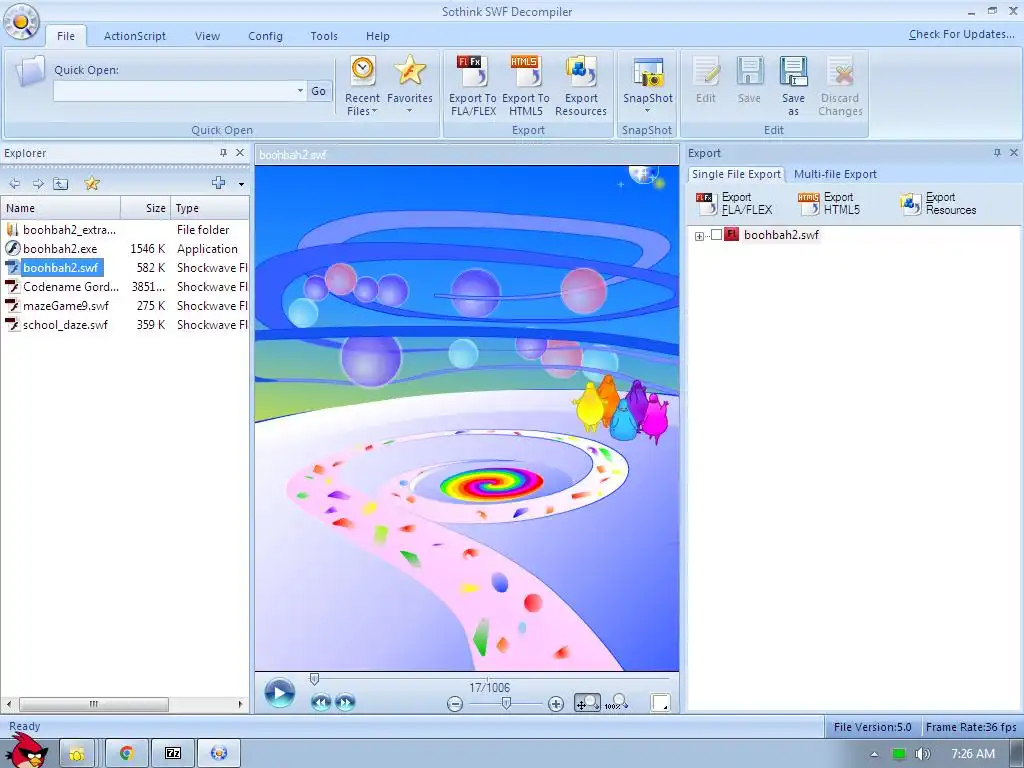Click the fit-to-window zoom icon
Screen dimensions: 1024x768
coord(587,703)
